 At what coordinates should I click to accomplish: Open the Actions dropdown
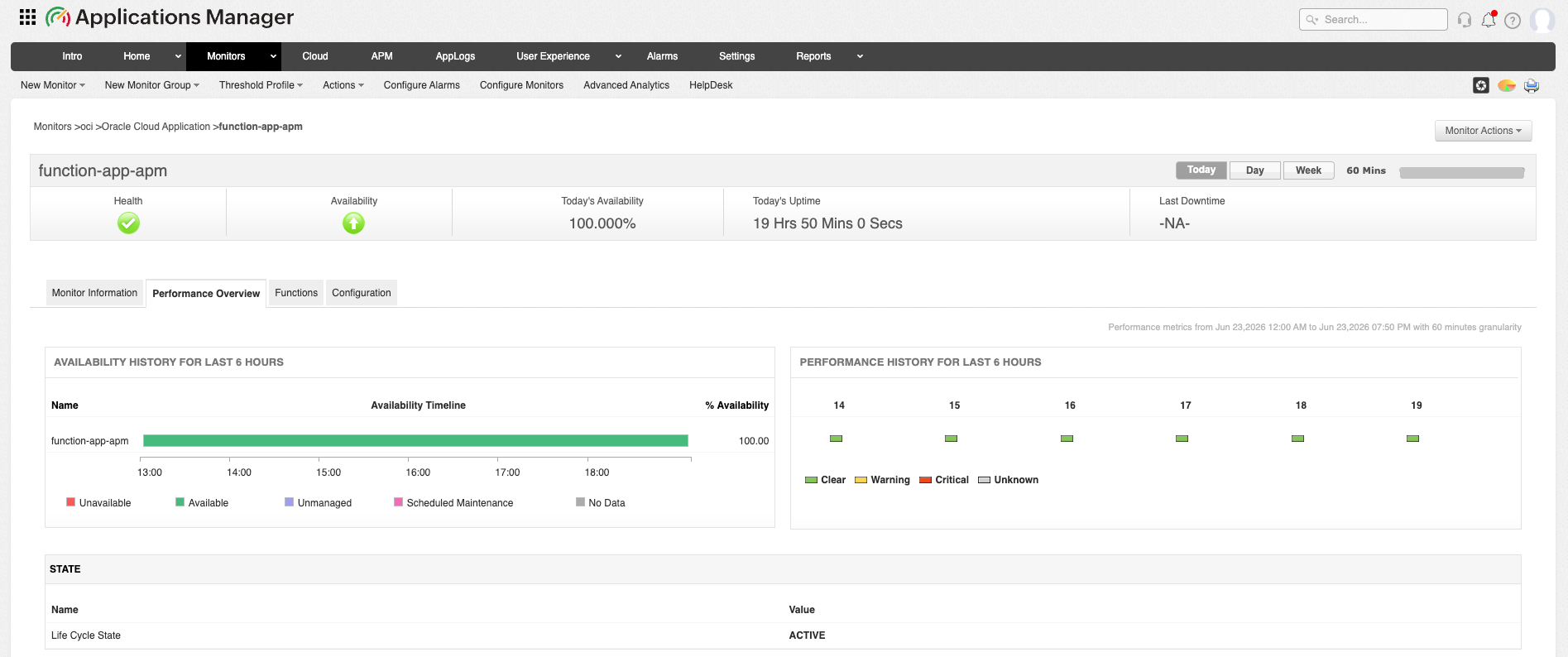point(343,85)
